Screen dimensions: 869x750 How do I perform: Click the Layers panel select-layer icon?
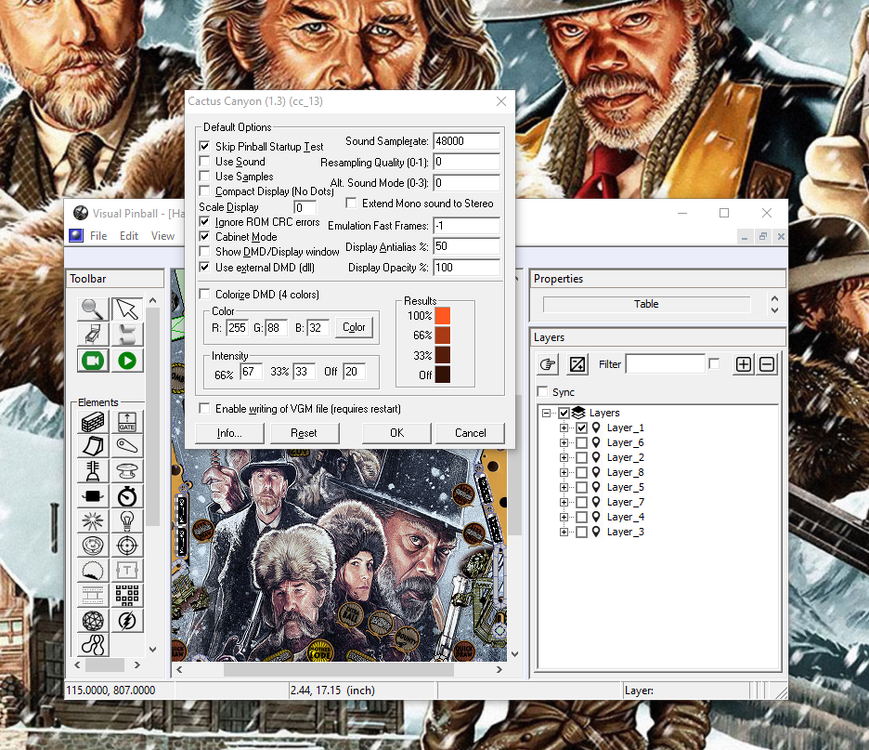coord(577,364)
